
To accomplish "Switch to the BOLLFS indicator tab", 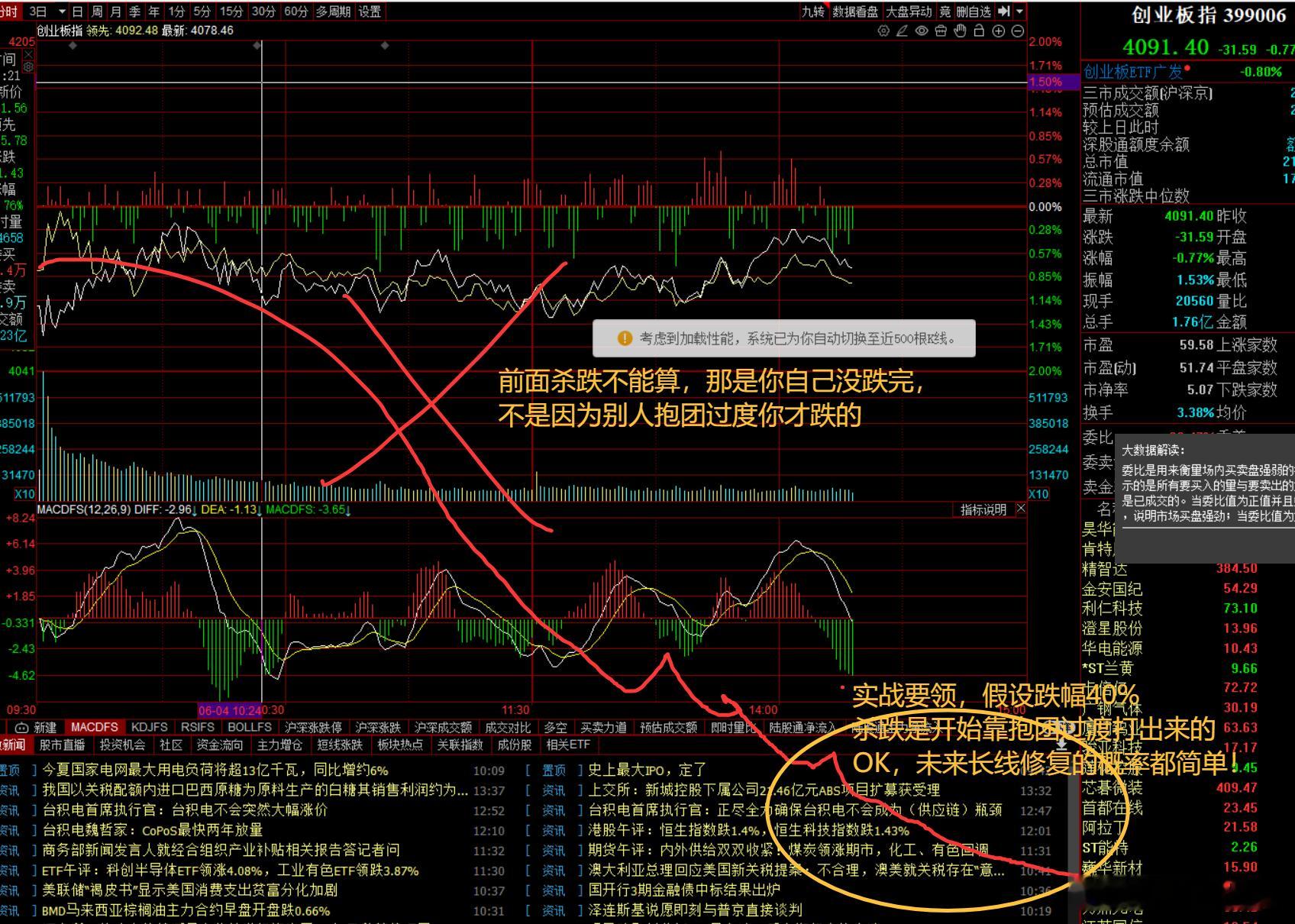I will tap(250, 727).
